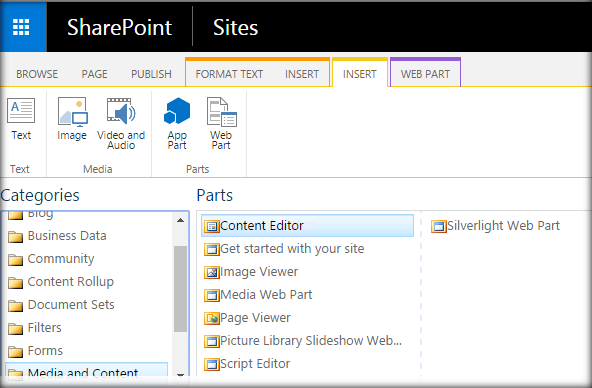Select the Image Viewer web part
Viewport: 592px width, 388px height.
click(259, 272)
